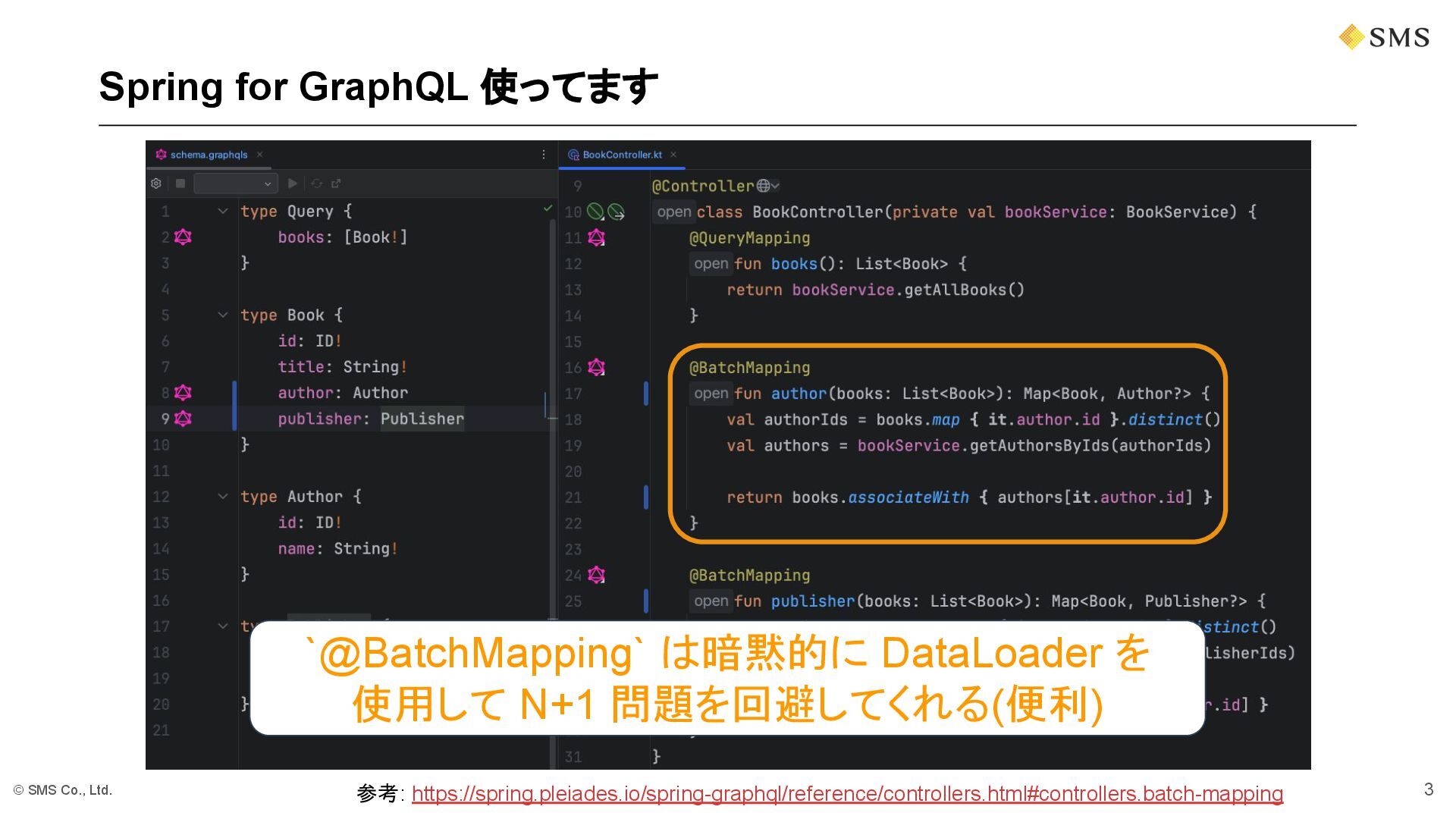Open GraphQL toolbar settings gear
Image resolution: width=1456 pixels, height=819 pixels.
point(156,184)
